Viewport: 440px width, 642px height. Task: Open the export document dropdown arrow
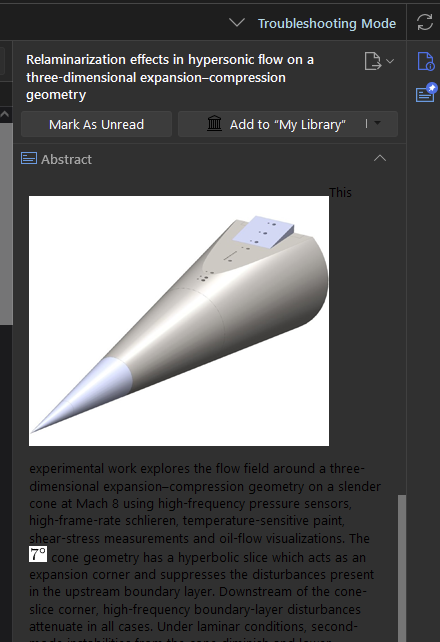point(390,61)
